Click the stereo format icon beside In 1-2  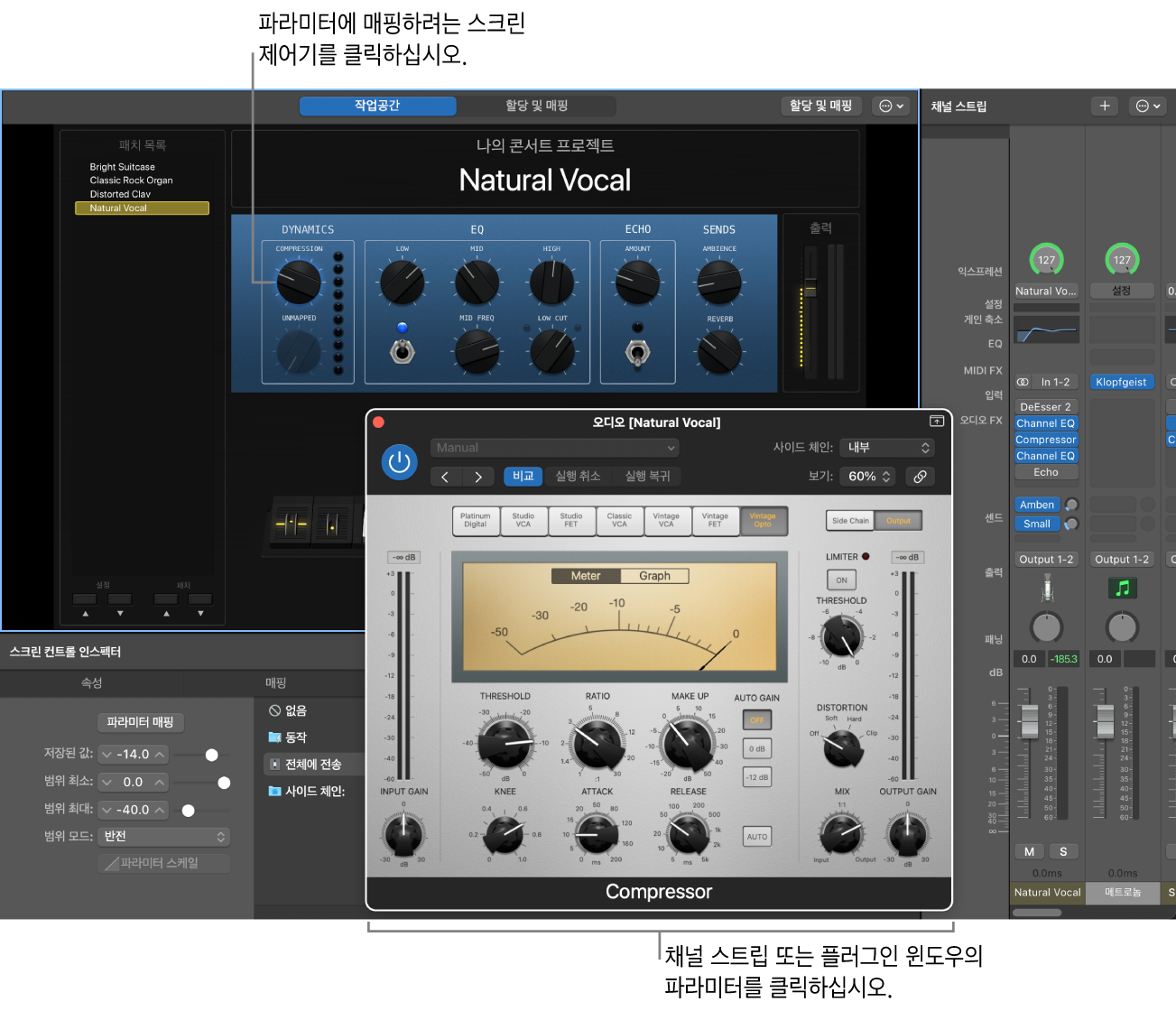(1023, 382)
